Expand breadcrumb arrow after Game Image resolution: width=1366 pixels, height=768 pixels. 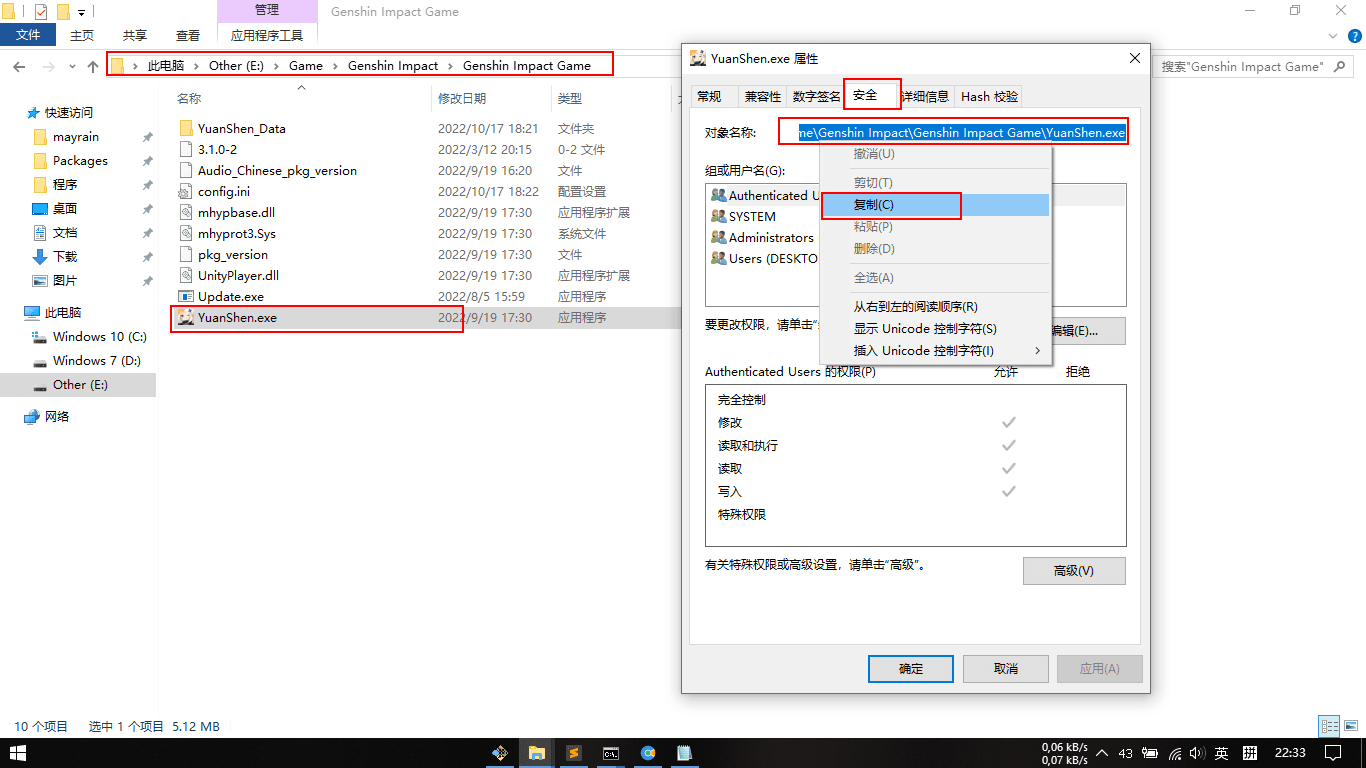pyautogui.click(x=335, y=66)
